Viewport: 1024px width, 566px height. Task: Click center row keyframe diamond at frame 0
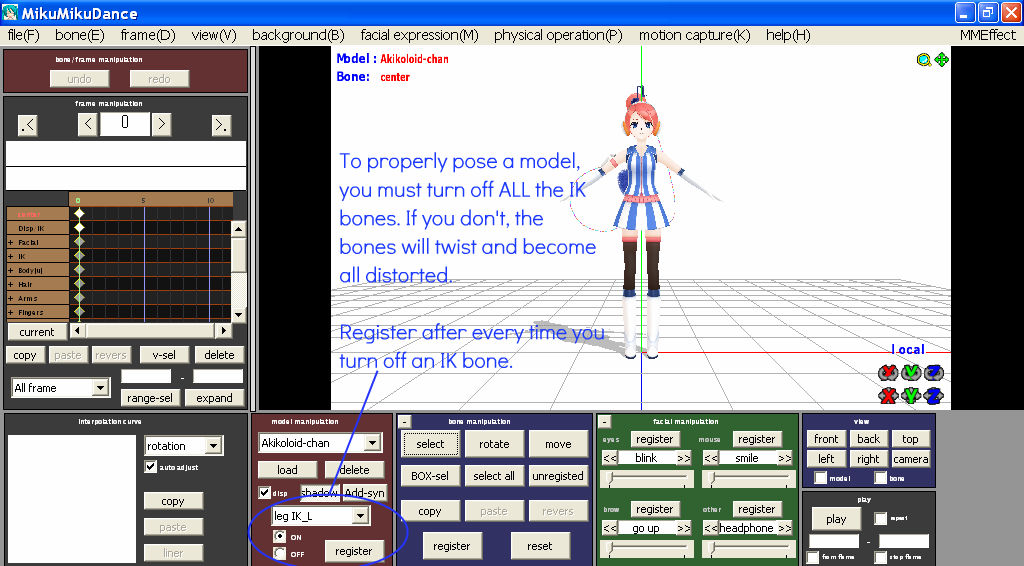click(x=79, y=213)
